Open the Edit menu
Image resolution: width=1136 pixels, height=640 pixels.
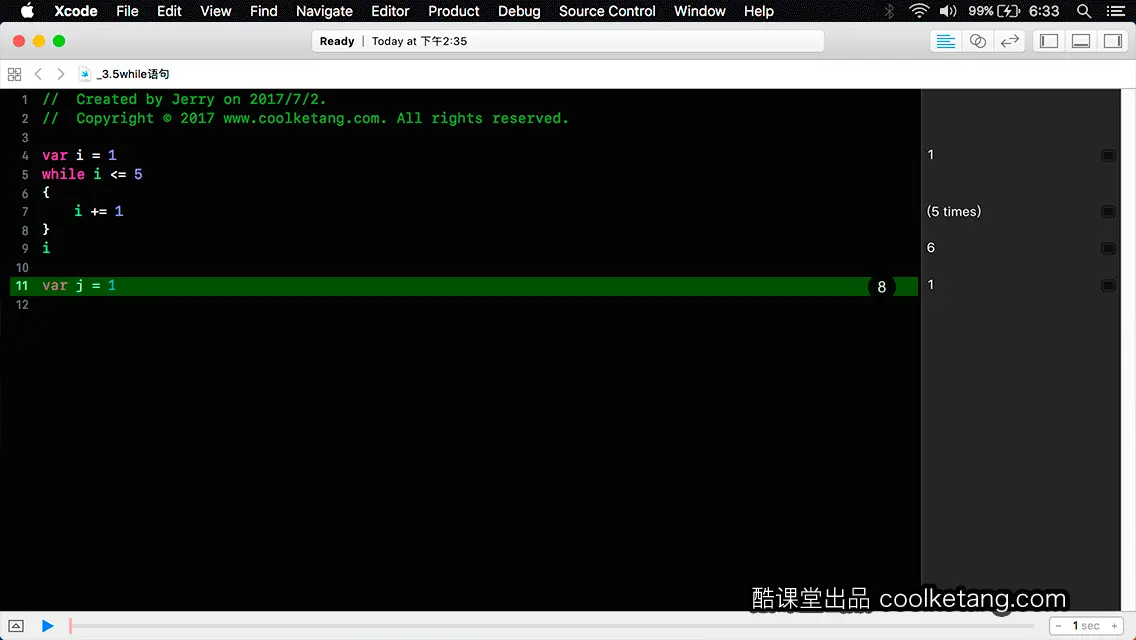pyautogui.click(x=169, y=11)
